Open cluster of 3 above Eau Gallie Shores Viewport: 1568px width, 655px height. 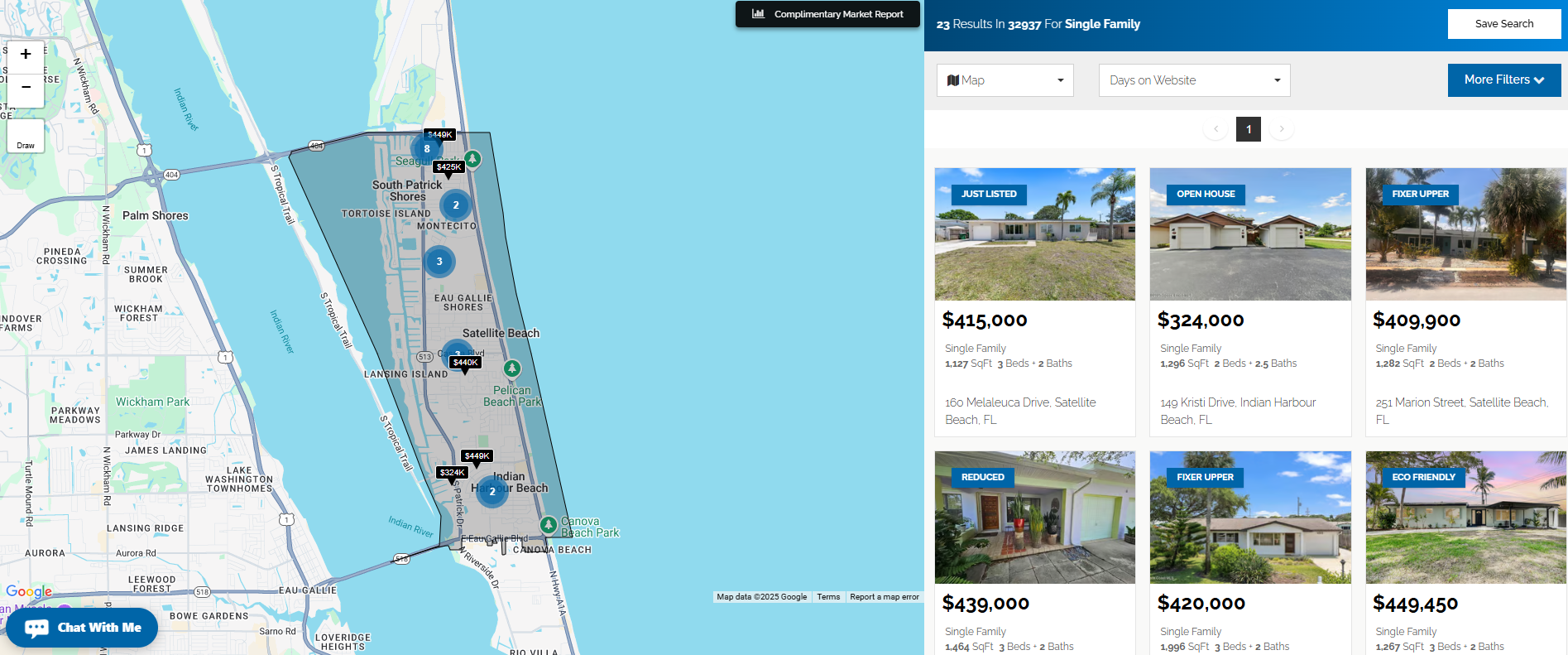(439, 262)
